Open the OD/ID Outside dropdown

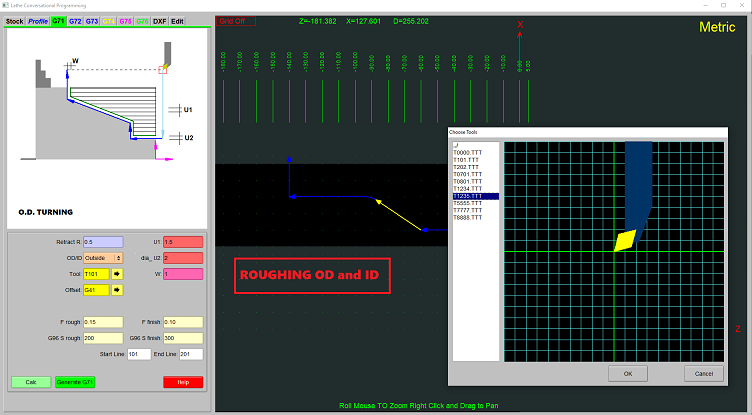pyautogui.click(x=103, y=257)
